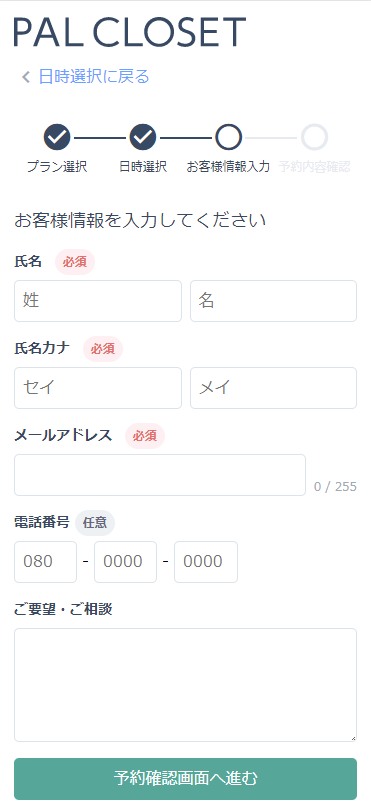Image resolution: width=371 pixels, height=809 pixels.
Task: Focus the 姓 last name field
Action: click(x=98, y=301)
